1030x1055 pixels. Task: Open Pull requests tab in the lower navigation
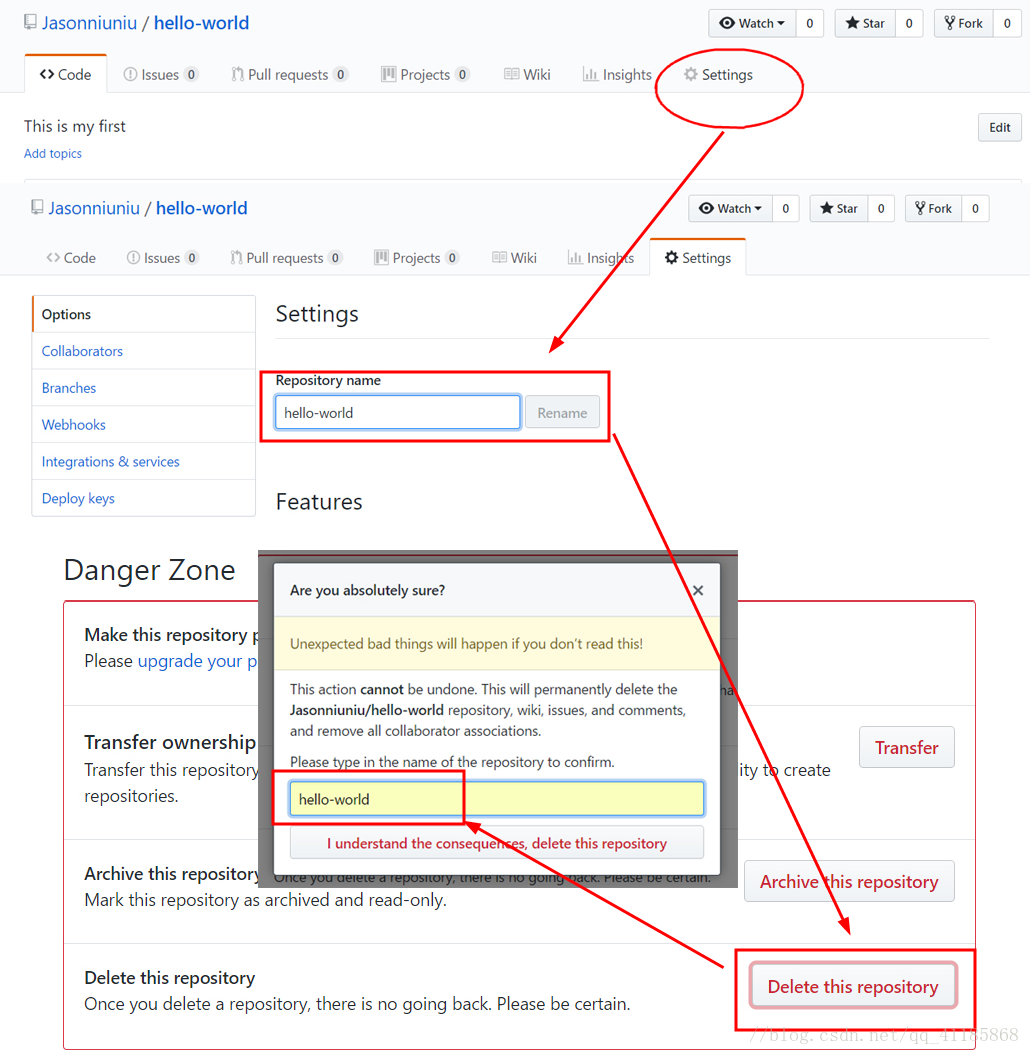(286, 258)
